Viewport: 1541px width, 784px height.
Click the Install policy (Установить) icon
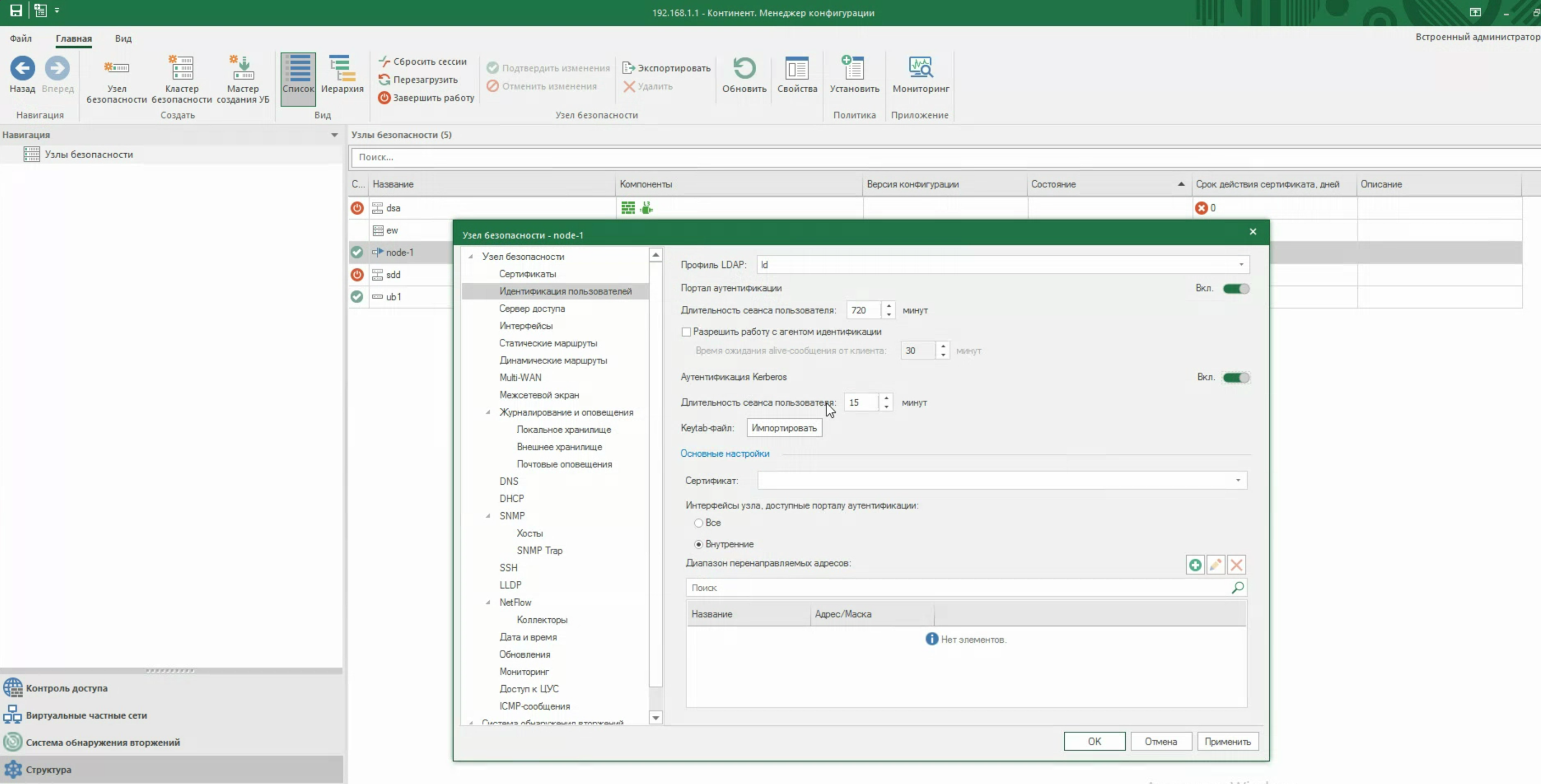pyautogui.click(x=853, y=68)
